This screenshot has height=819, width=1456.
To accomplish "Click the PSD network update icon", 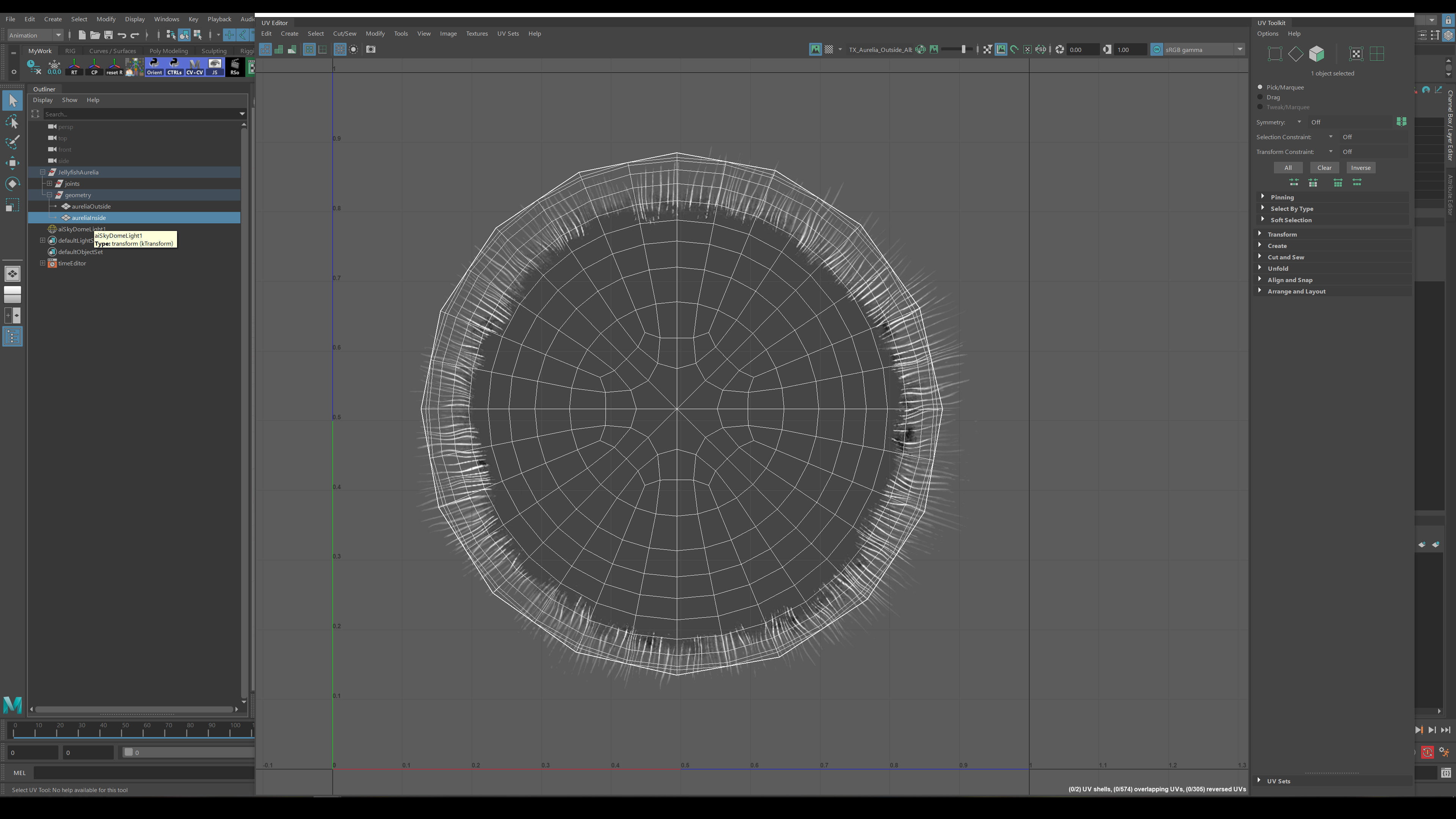I will pos(1040,50).
